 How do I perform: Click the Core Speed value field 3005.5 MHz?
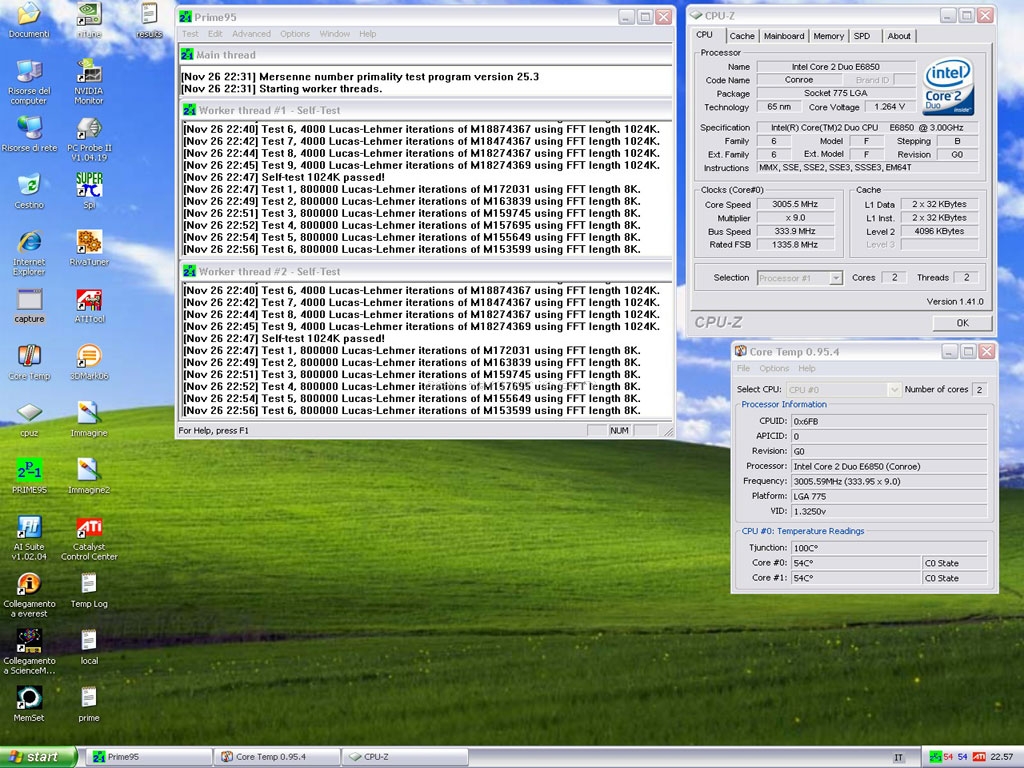click(x=795, y=204)
